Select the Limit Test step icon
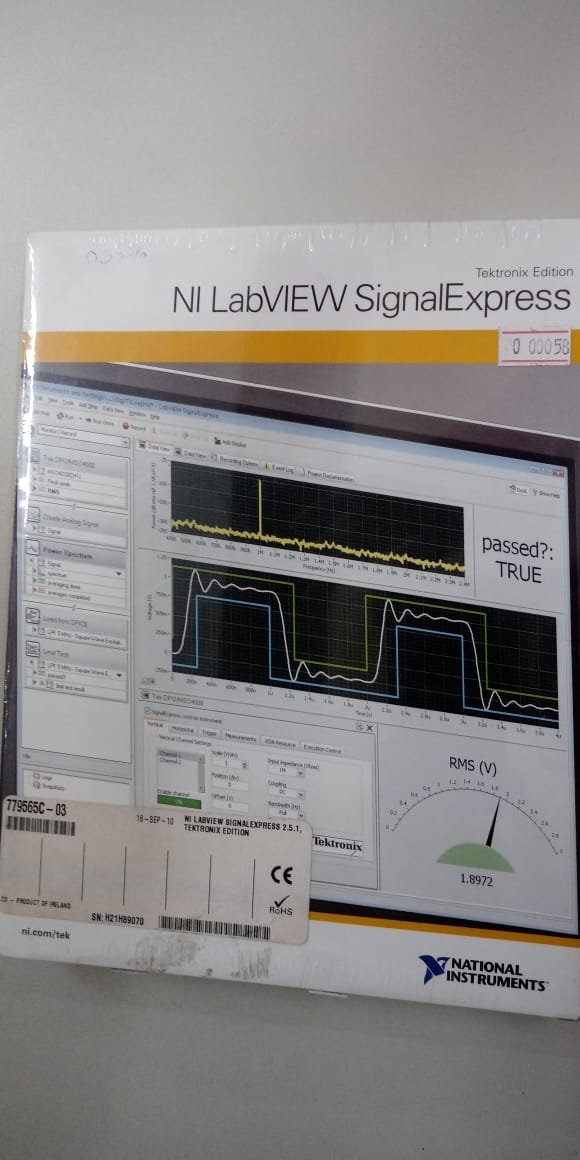This screenshot has height=1160, width=580. click(x=33, y=649)
